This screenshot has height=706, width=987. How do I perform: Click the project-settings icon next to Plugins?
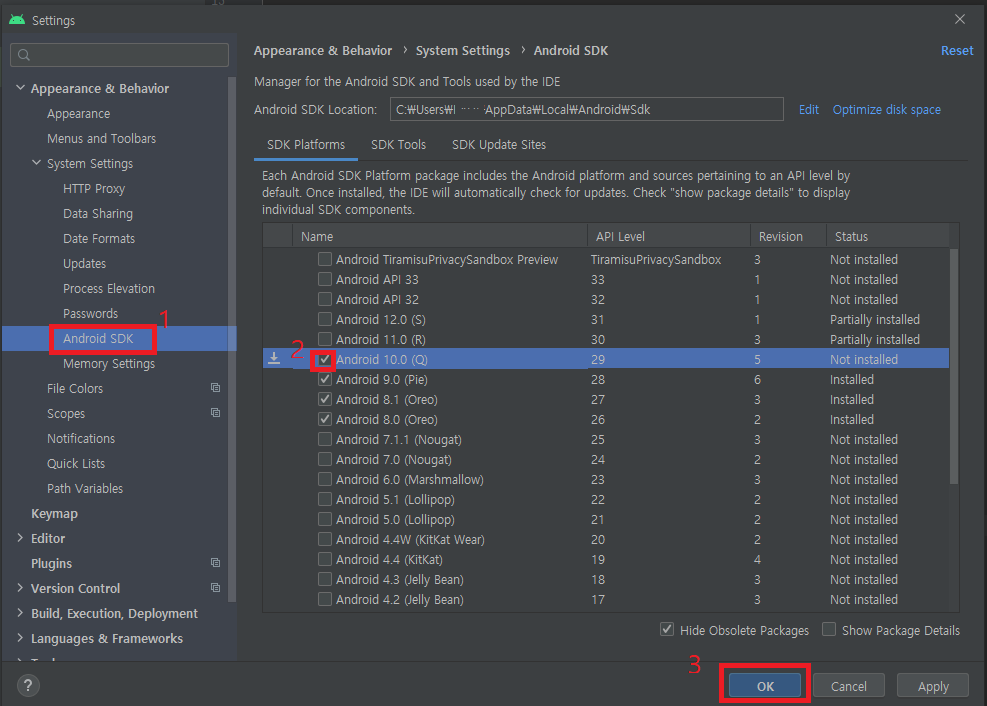[x=214, y=563]
